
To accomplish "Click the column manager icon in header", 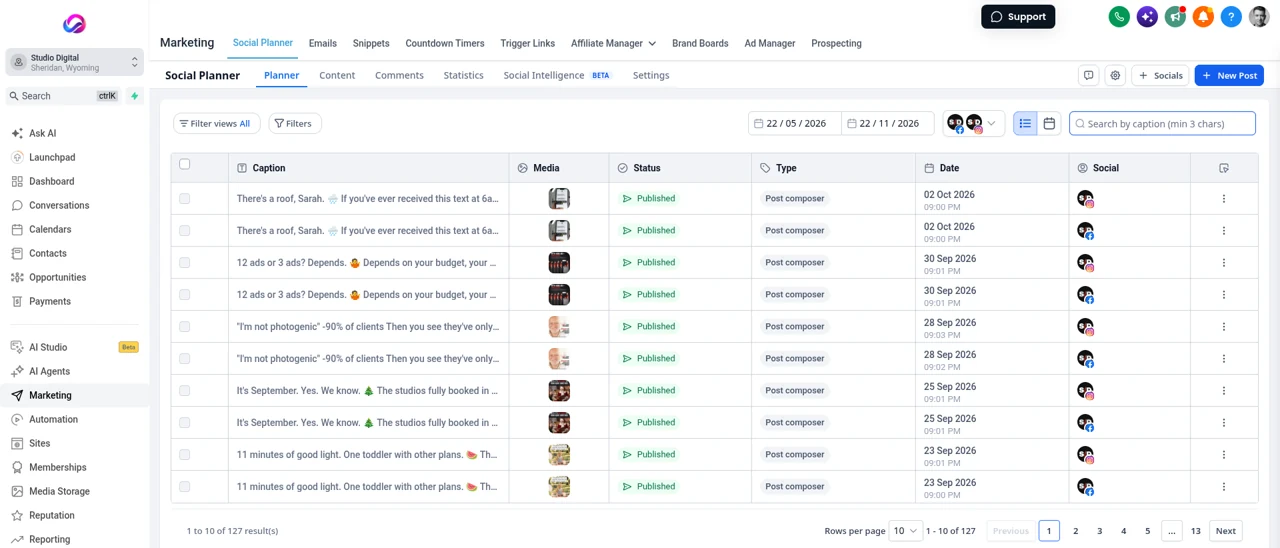I will pyautogui.click(x=1224, y=168).
